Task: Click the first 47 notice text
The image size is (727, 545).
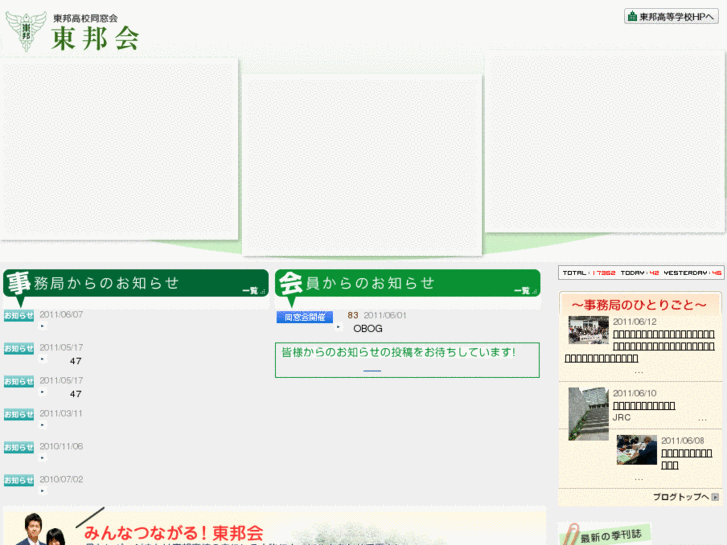Action: pos(76,361)
